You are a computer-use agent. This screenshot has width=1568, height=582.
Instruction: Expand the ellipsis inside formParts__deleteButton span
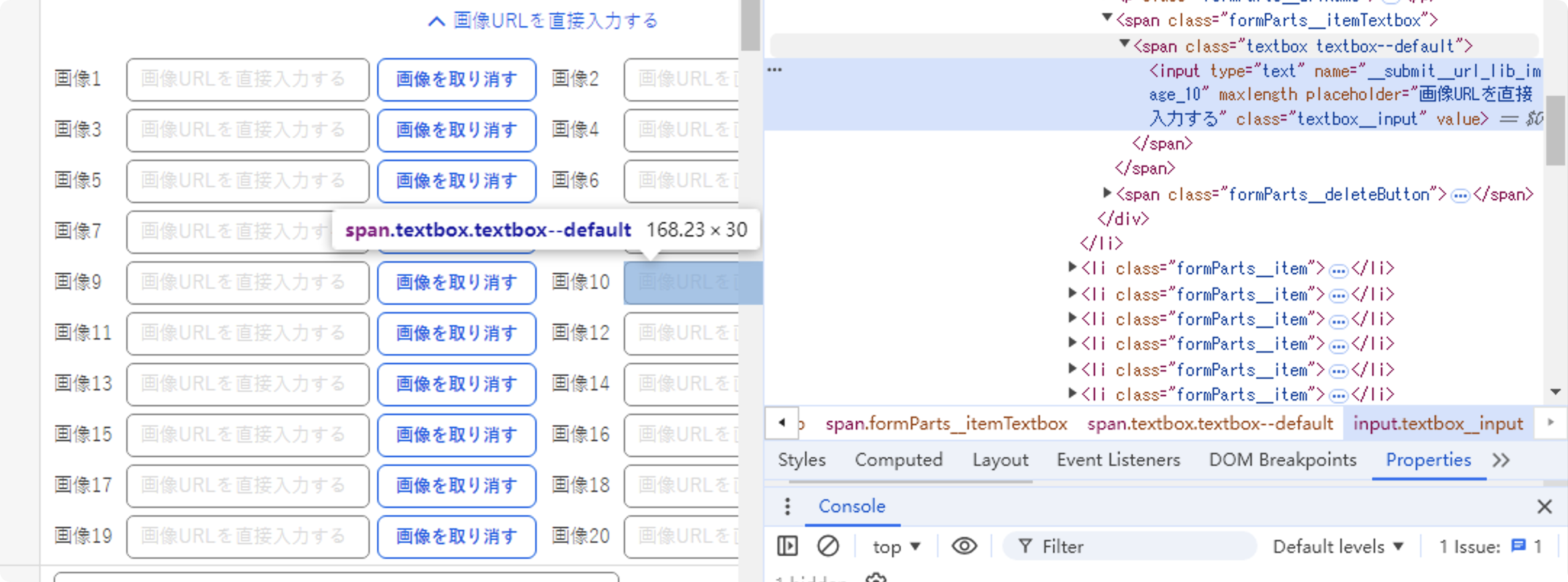point(1461,195)
